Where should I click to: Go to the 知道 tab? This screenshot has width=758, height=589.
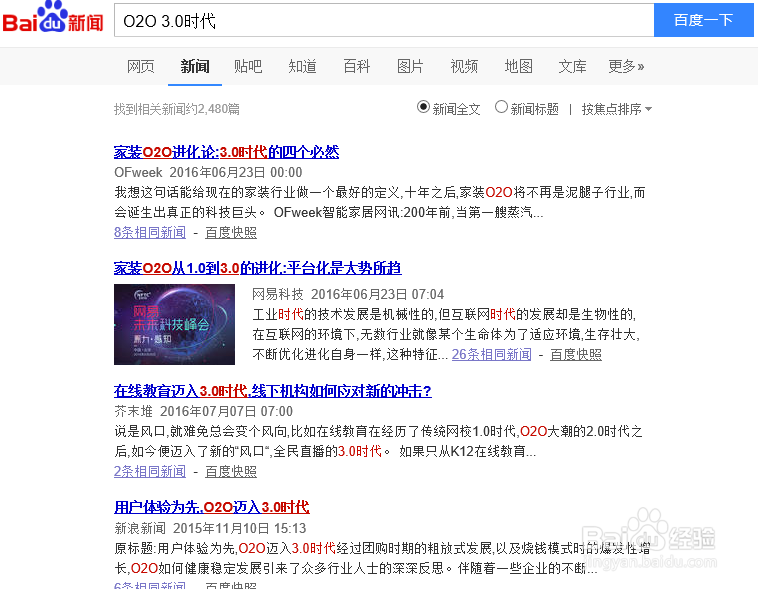pos(302,66)
